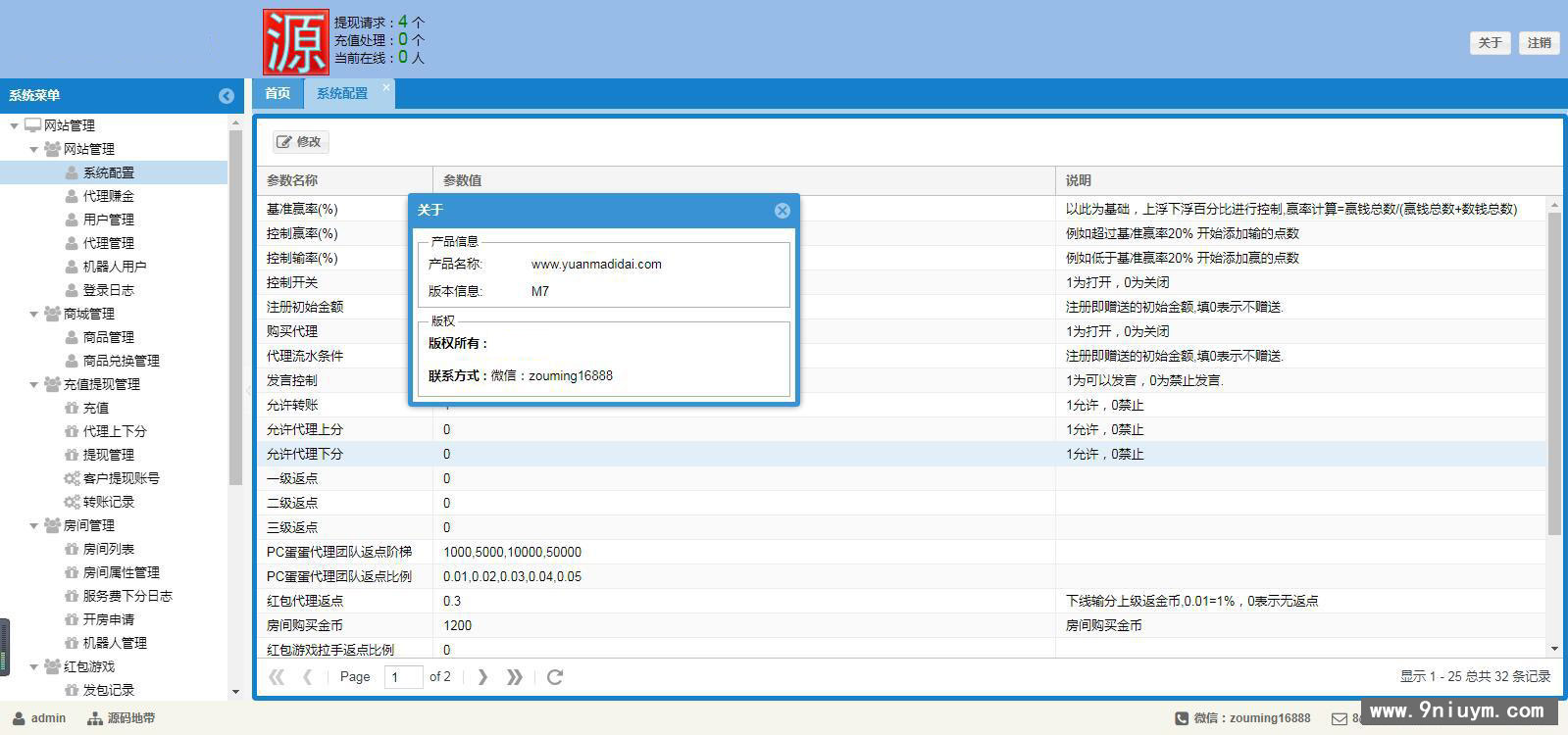
Task: Select the 允许代理下分 table row
Action: point(902,454)
